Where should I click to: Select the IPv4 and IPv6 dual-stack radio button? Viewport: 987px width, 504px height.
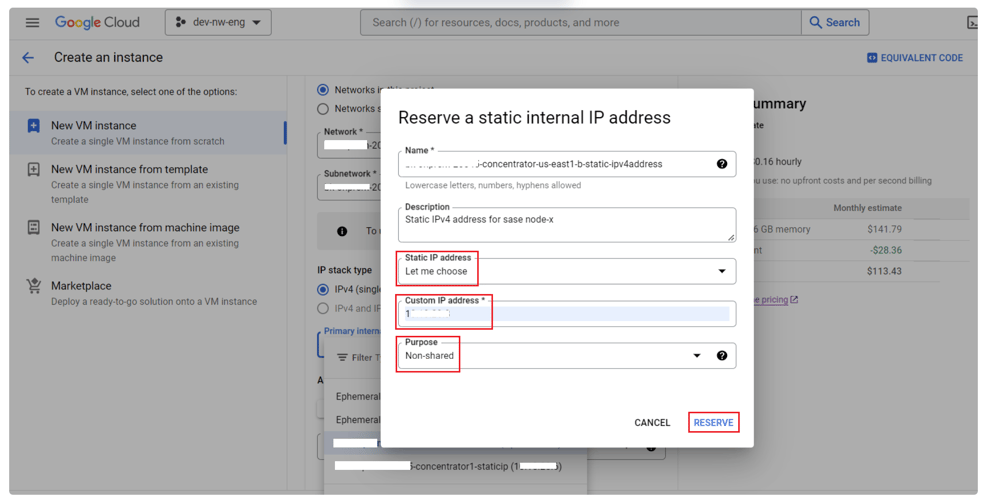[323, 308]
